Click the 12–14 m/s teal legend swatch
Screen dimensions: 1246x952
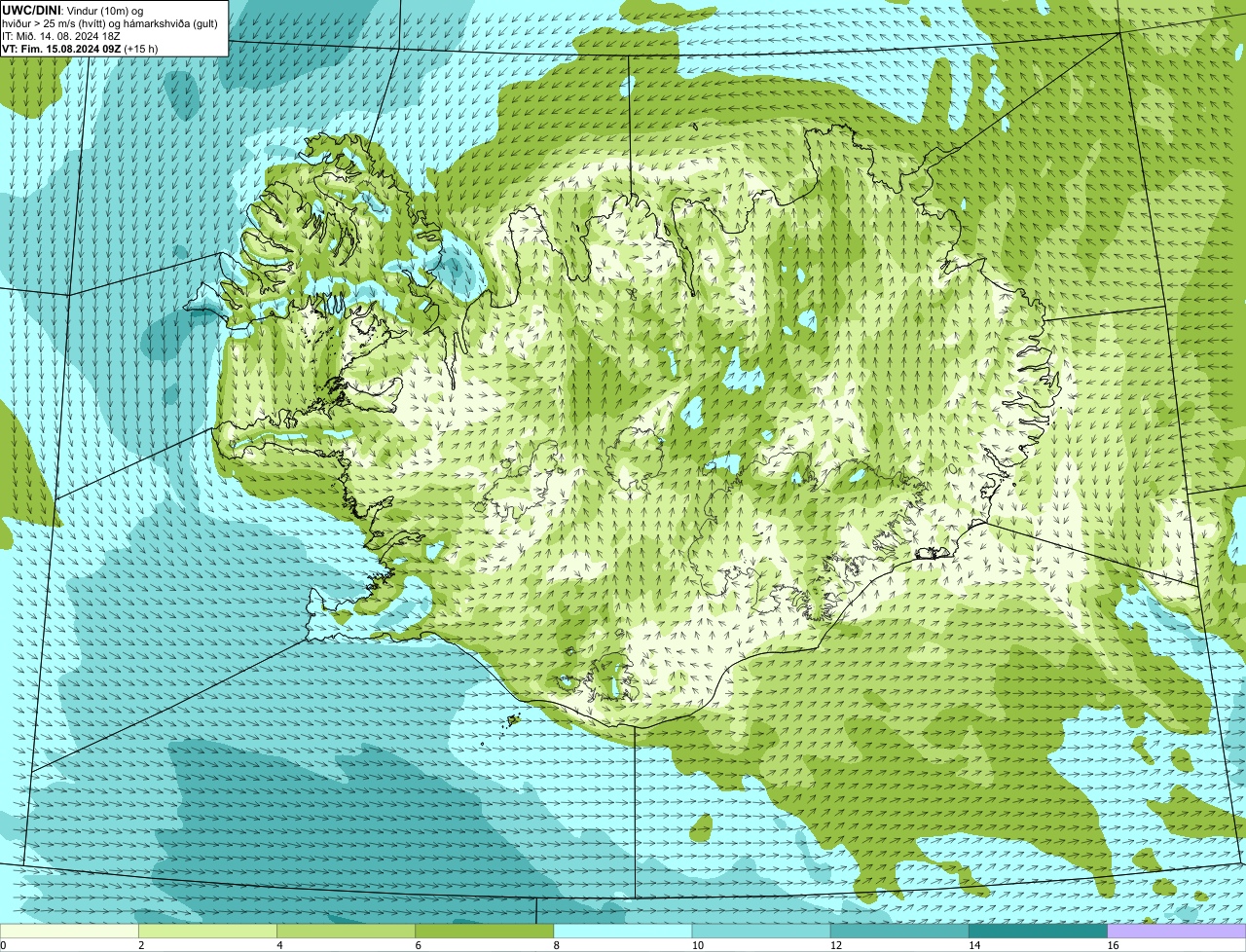[899, 931]
